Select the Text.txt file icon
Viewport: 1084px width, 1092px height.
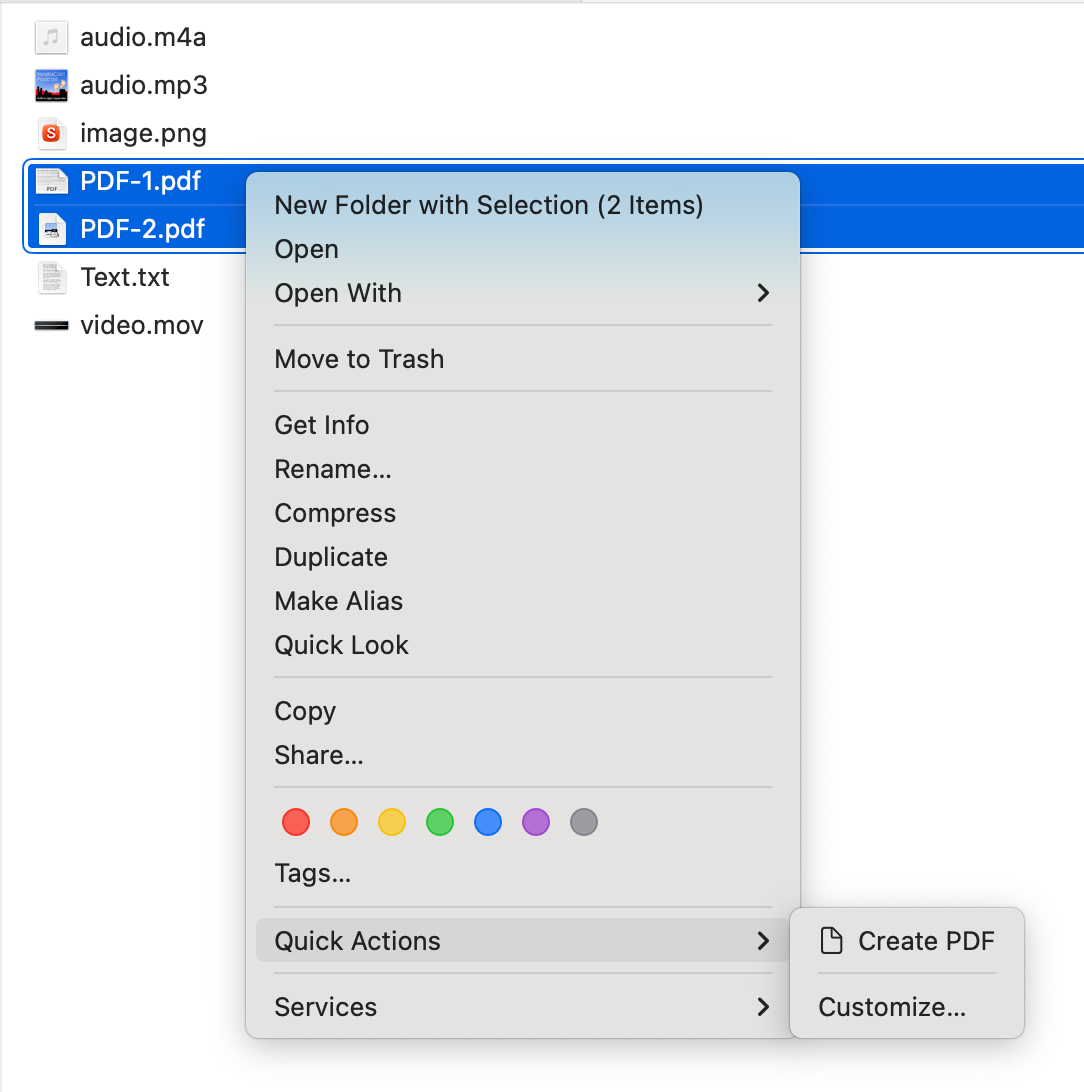pyautogui.click(x=51, y=277)
